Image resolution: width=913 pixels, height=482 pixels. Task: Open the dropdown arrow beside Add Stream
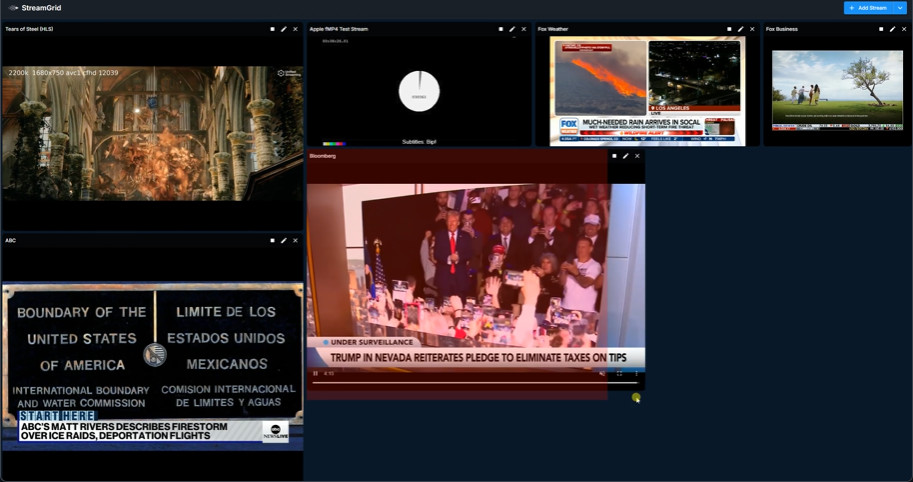[x=899, y=8]
